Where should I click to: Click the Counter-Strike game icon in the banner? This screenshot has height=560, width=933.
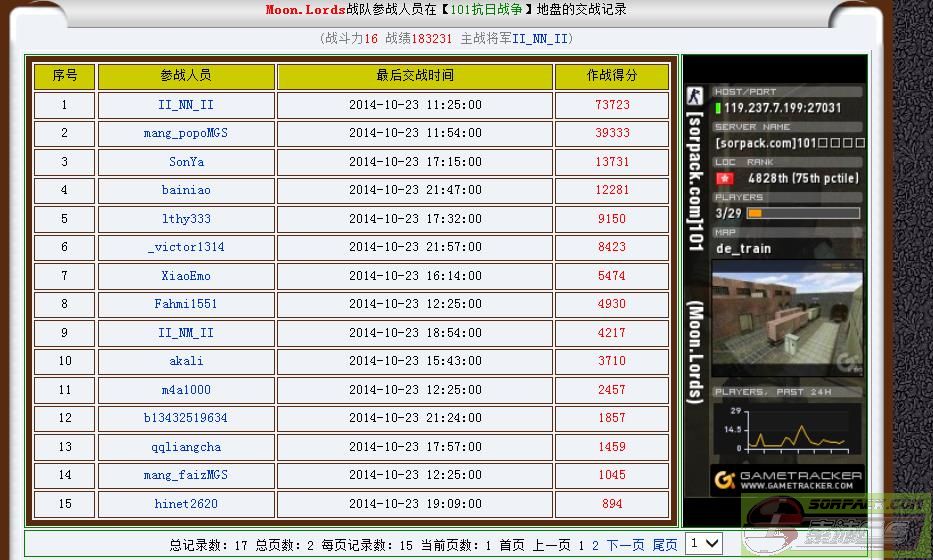695,98
